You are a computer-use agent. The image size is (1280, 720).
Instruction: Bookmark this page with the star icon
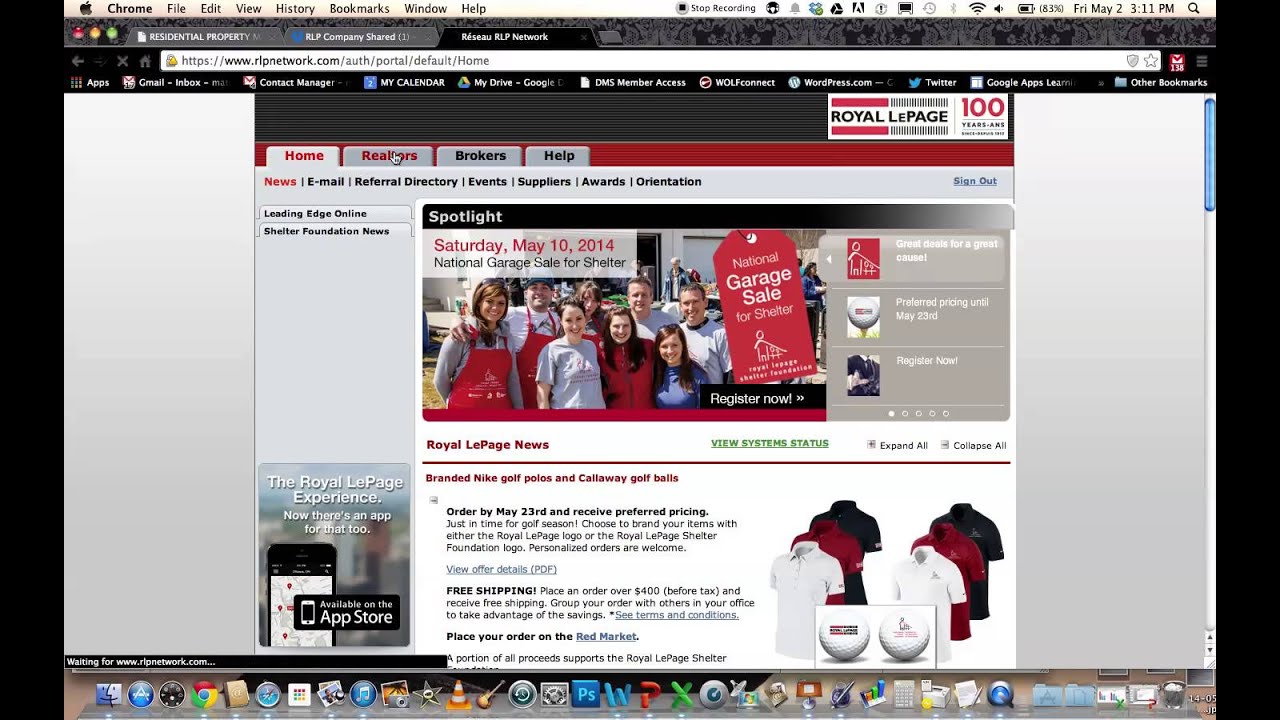[x=1151, y=61]
